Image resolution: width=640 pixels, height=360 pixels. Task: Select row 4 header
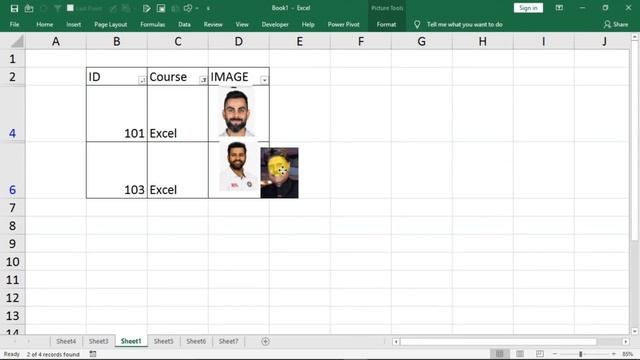pyautogui.click(x=12, y=114)
